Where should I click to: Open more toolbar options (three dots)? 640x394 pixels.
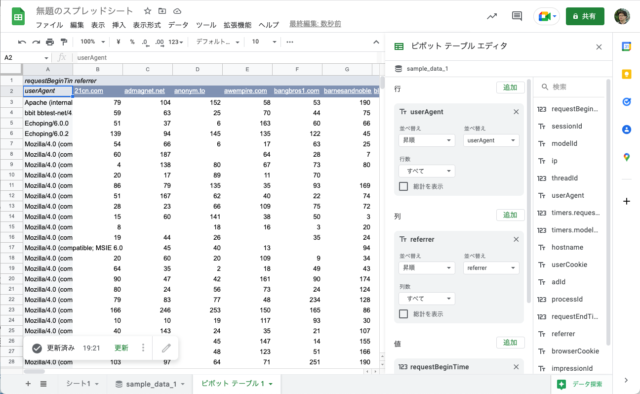click(x=290, y=42)
